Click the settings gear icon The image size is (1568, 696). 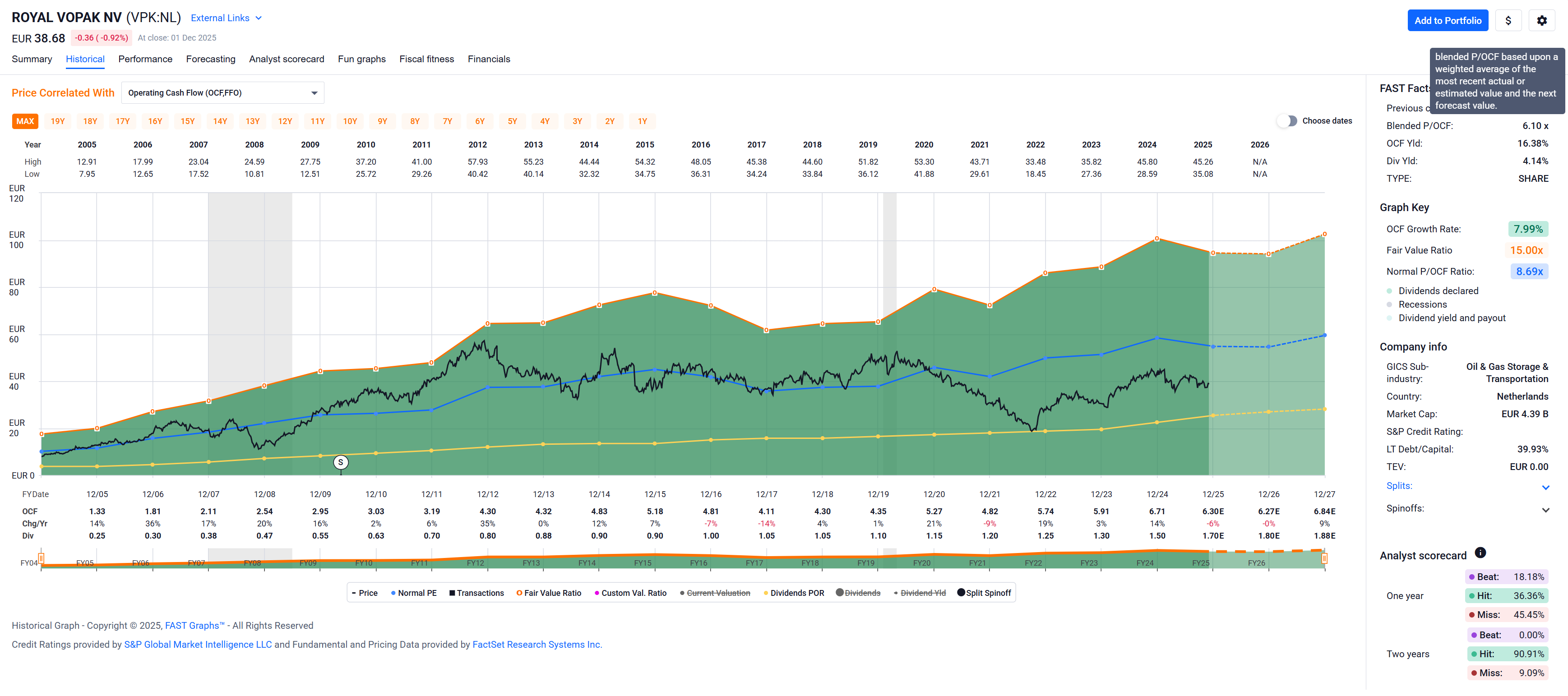(1541, 21)
